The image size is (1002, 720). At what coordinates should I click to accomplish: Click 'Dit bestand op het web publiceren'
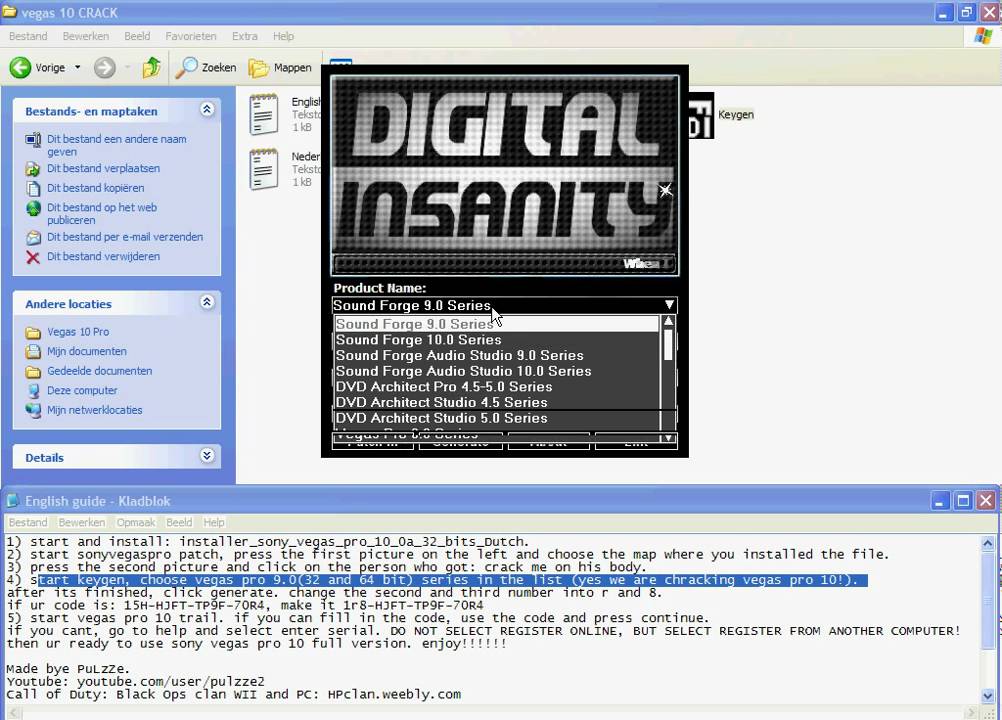point(102,213)
